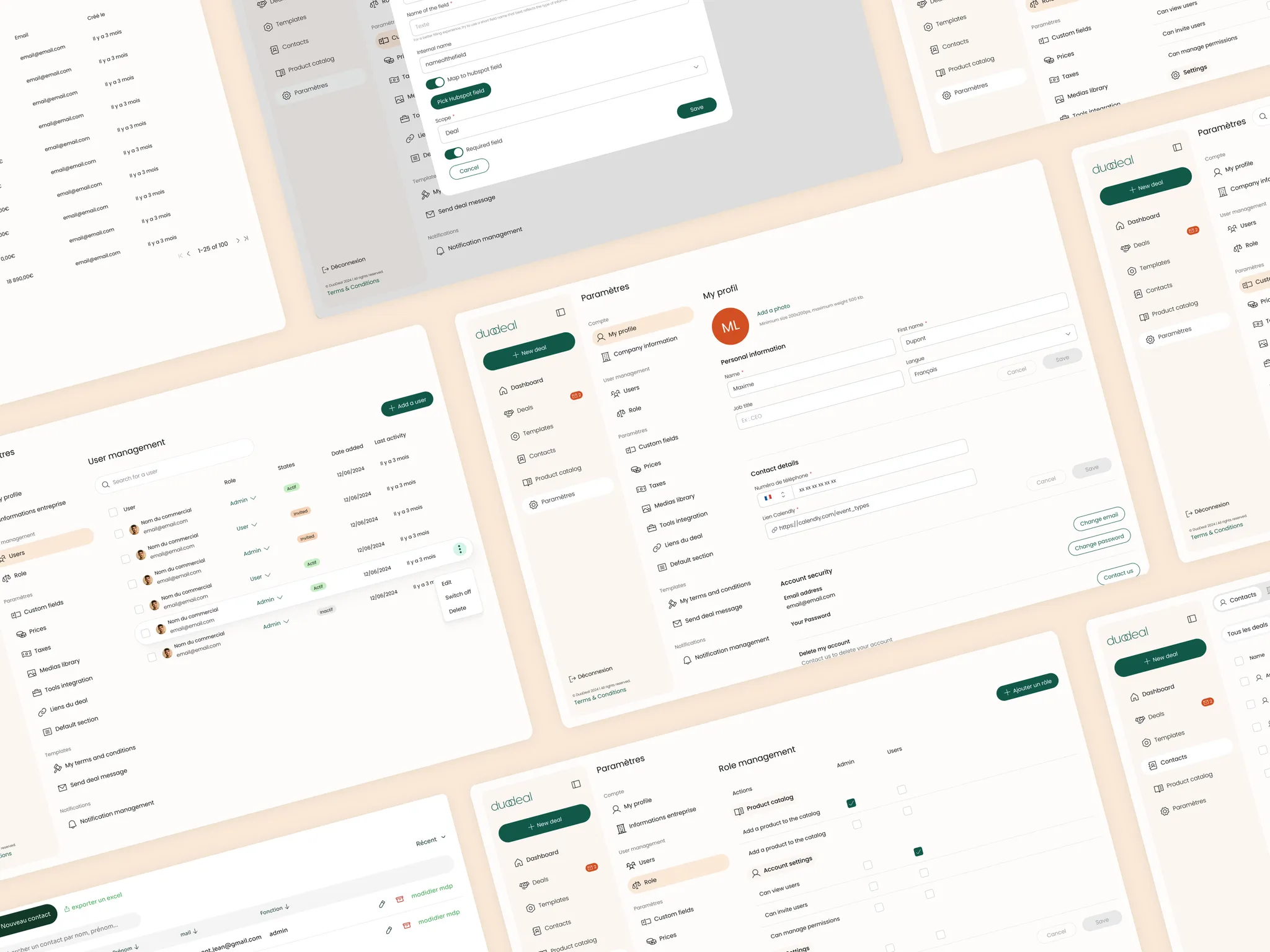Screen dimensions: 1270x952
Task: Collapse the sidebar in the Role management window
Action: [576, 784]
